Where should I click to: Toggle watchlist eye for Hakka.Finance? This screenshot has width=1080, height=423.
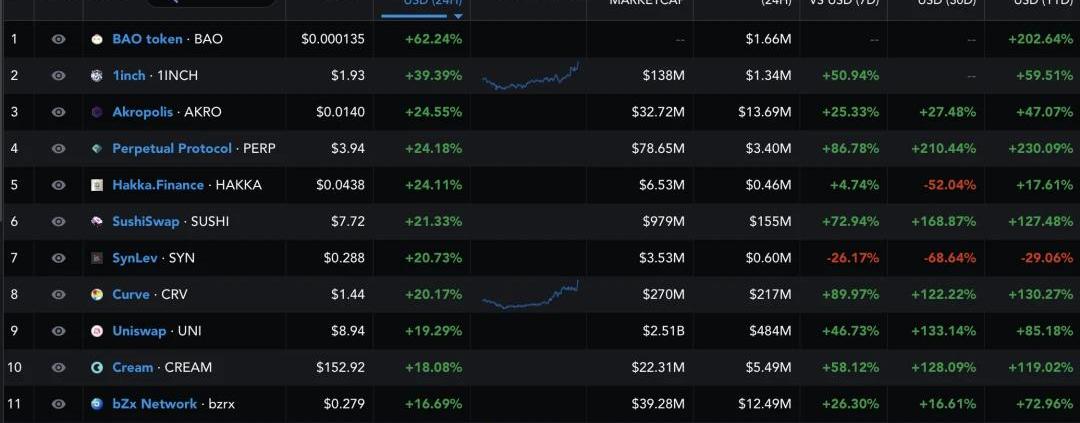coord(59,185)
